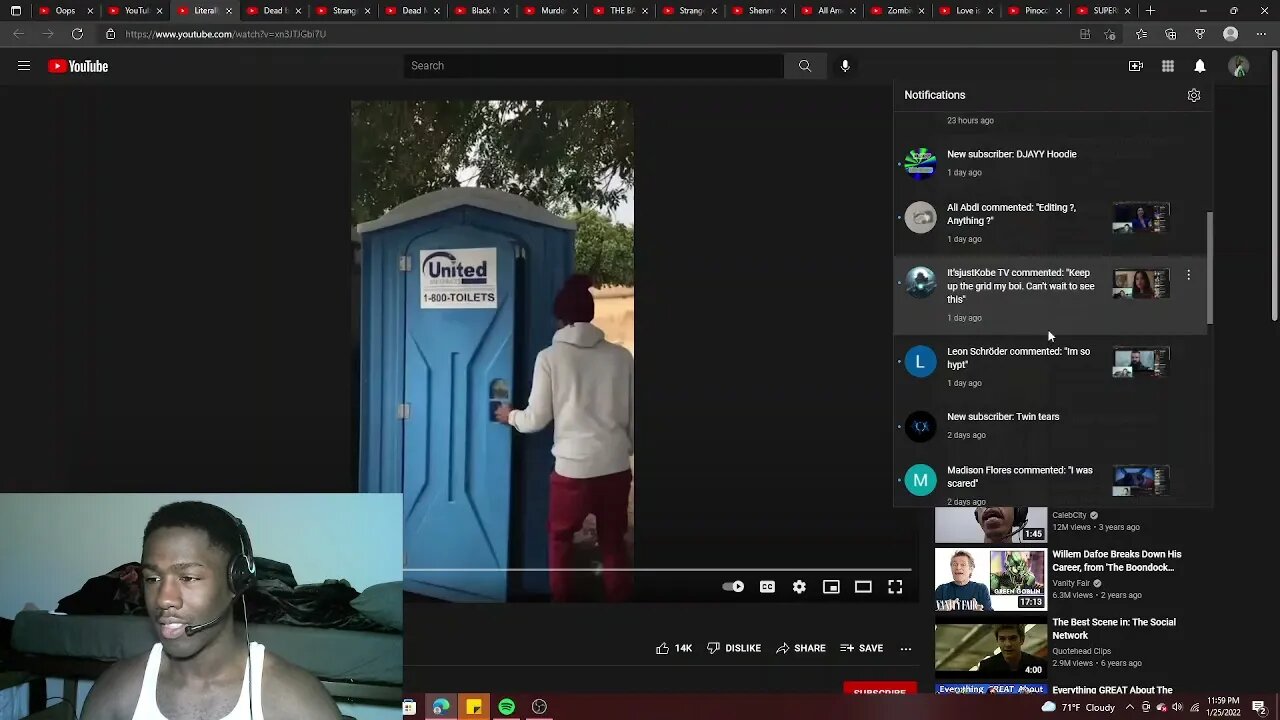1280x720 pixels.
Task: Open OBS Studio from the taskbar
Action: pos(540,707)
